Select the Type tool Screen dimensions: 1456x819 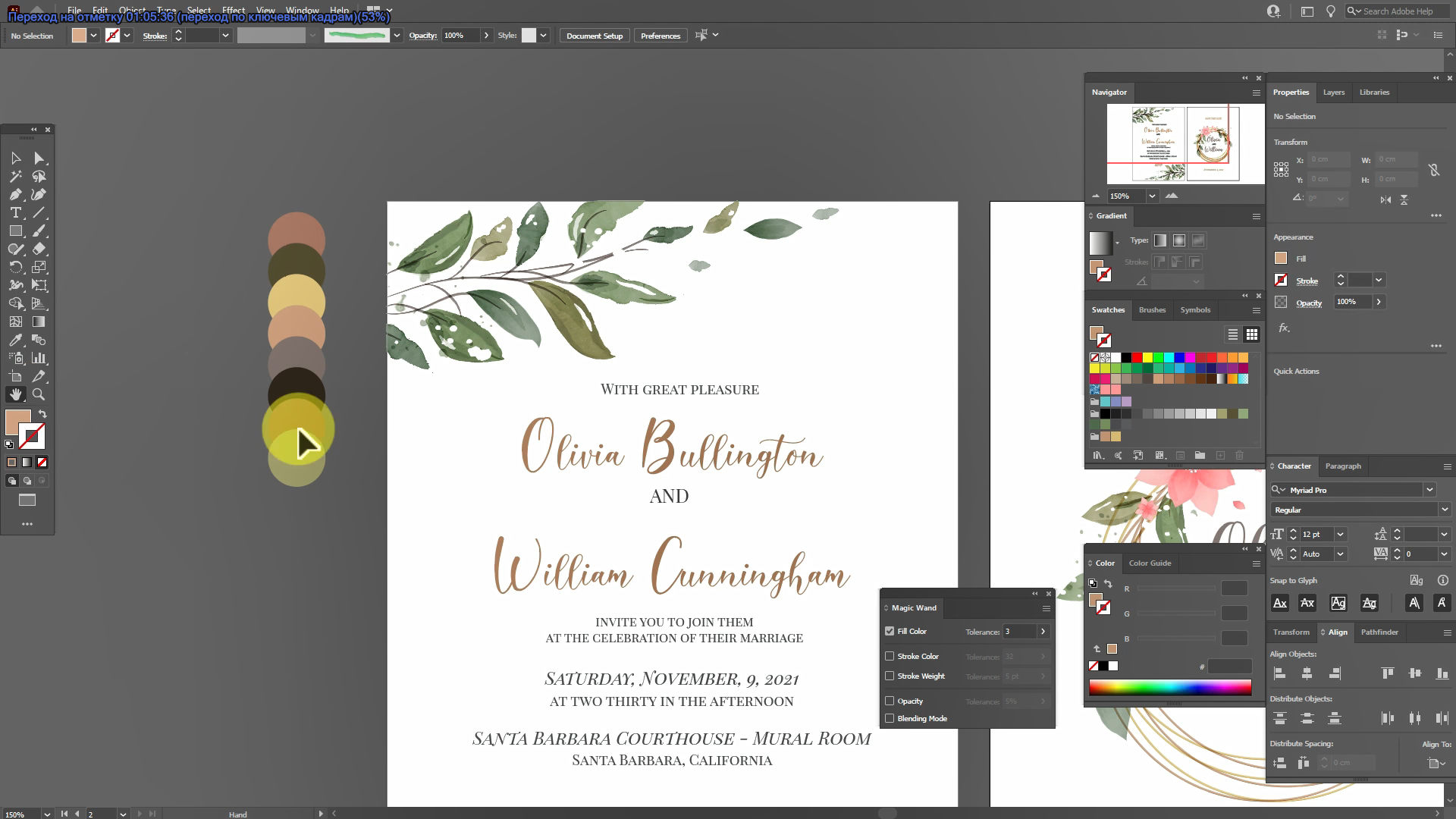coord(15,213)
